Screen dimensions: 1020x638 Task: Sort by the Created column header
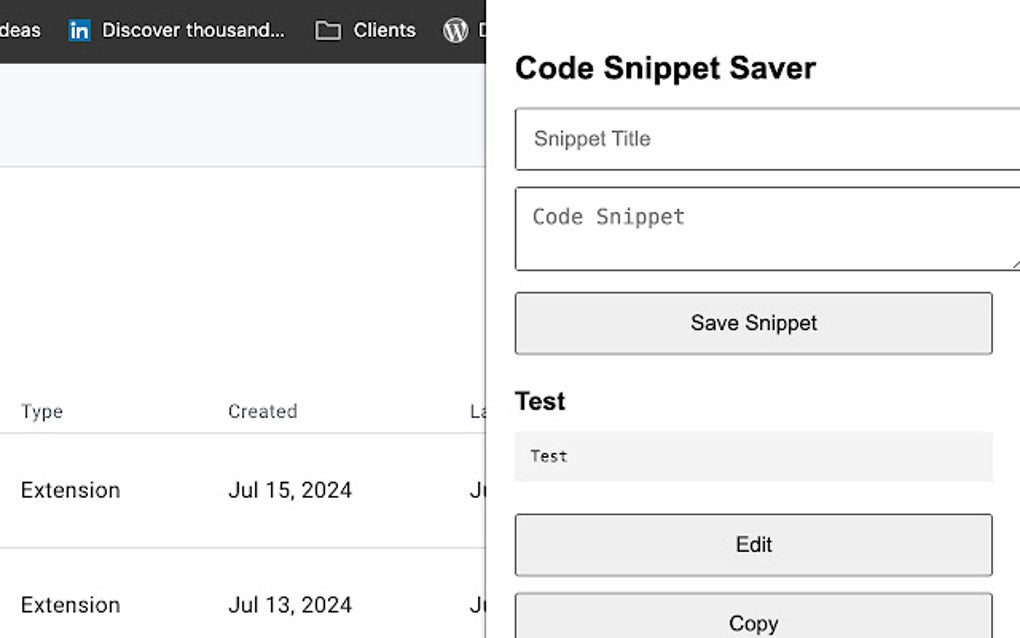(262, 411)
